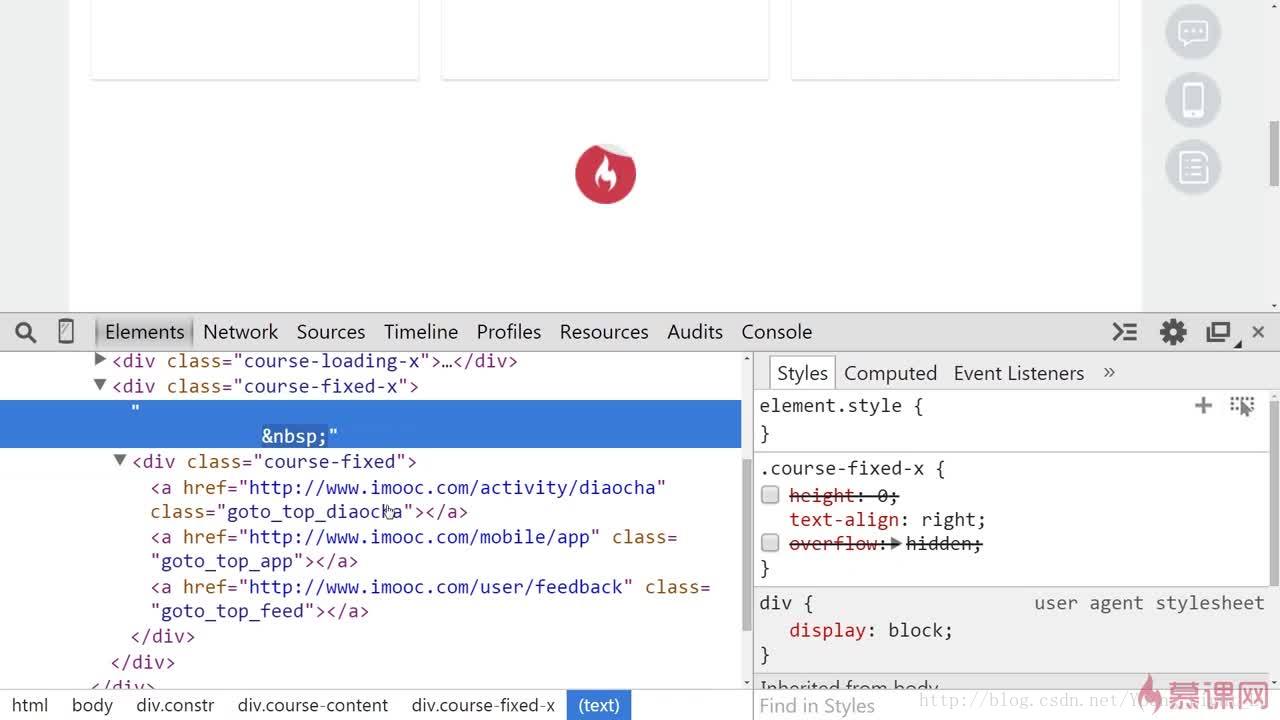The height and width of the screenshot is (720, 1280).
Task: Click the element.style rule header
Action: pyautogui.click(x=840, y=406)
